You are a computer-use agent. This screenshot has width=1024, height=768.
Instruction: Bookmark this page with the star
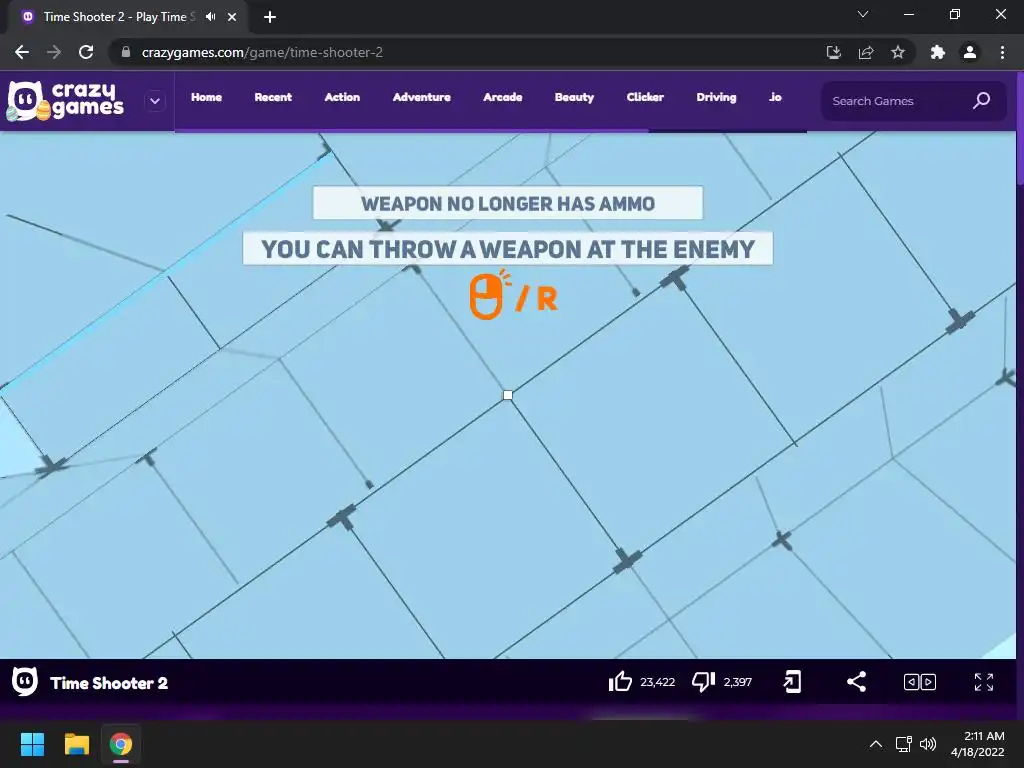point(898,52)
